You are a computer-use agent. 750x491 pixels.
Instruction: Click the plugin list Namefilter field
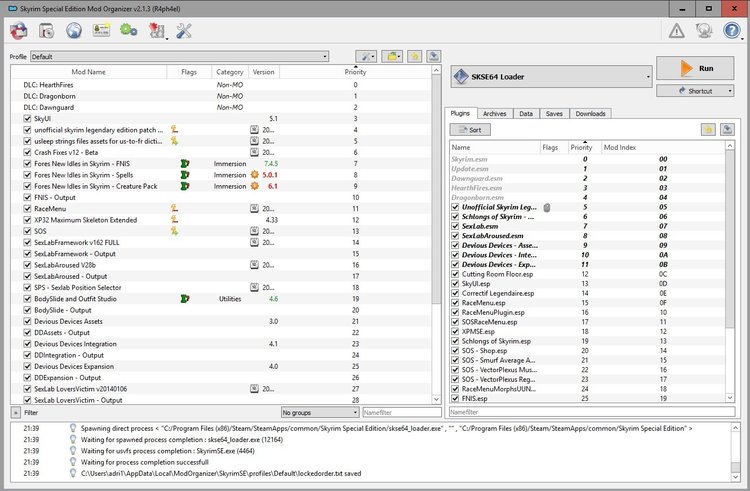click(592, 412)
